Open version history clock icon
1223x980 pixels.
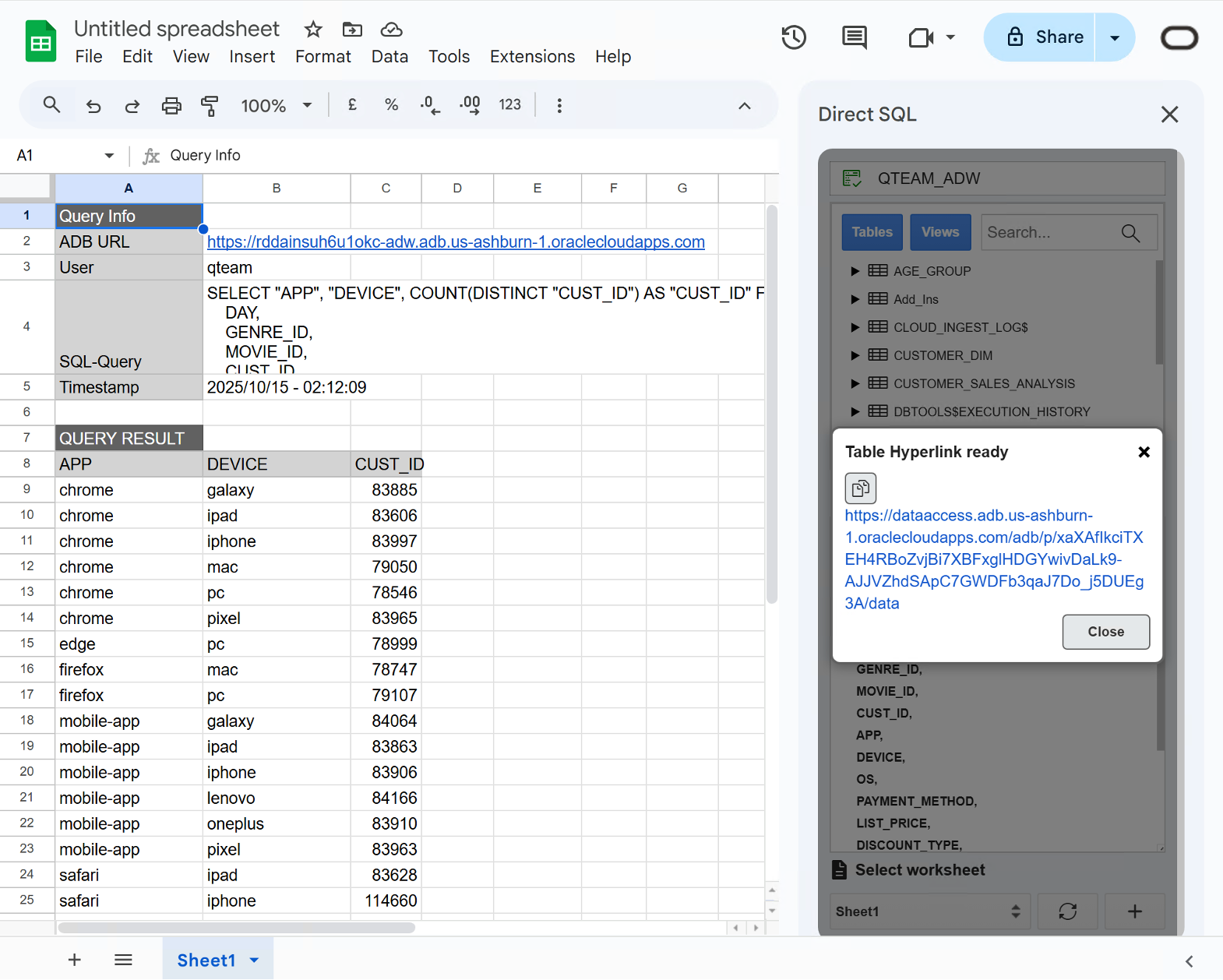(x=794, y=37)
